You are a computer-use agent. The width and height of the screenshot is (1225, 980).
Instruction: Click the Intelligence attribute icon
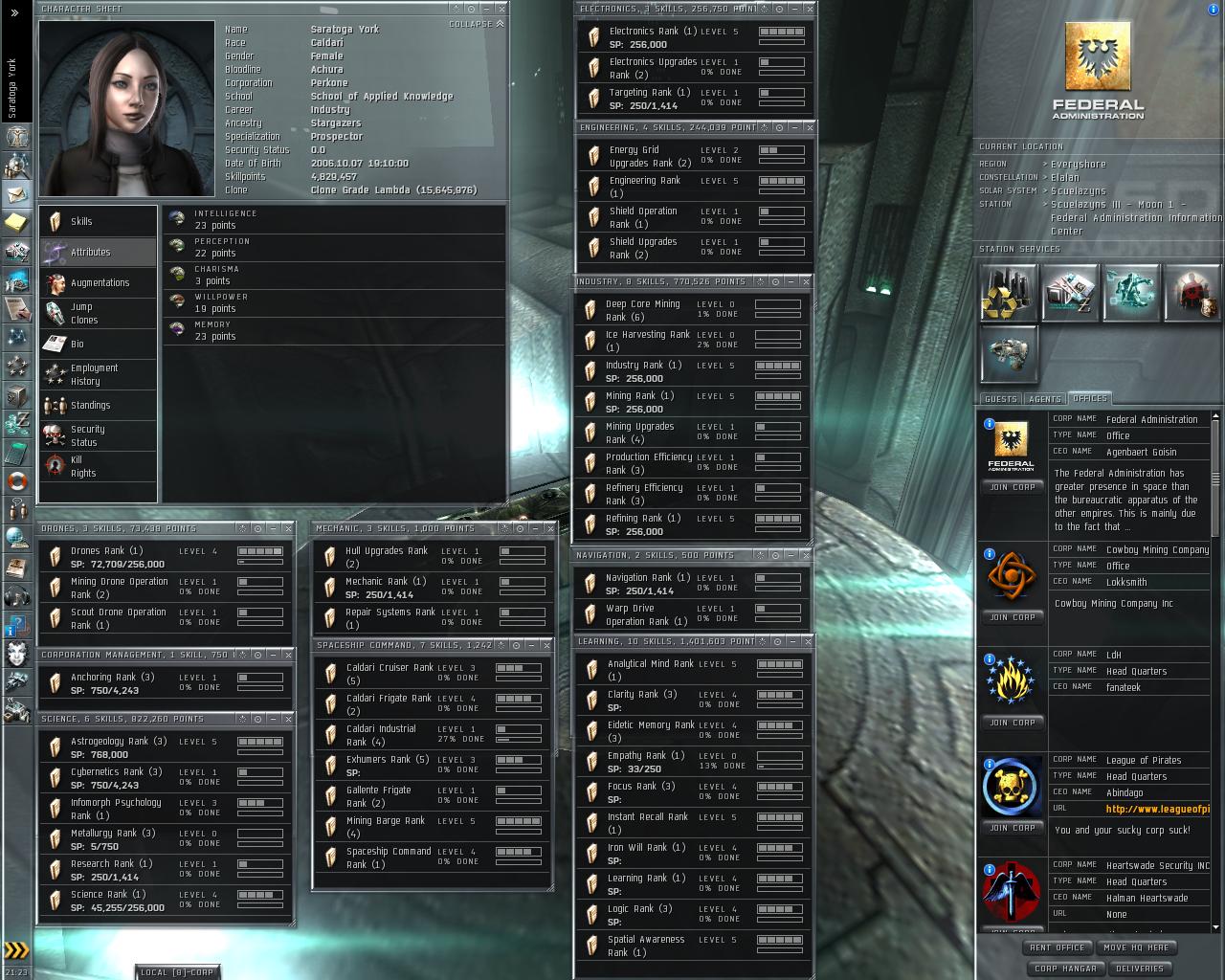177,219
